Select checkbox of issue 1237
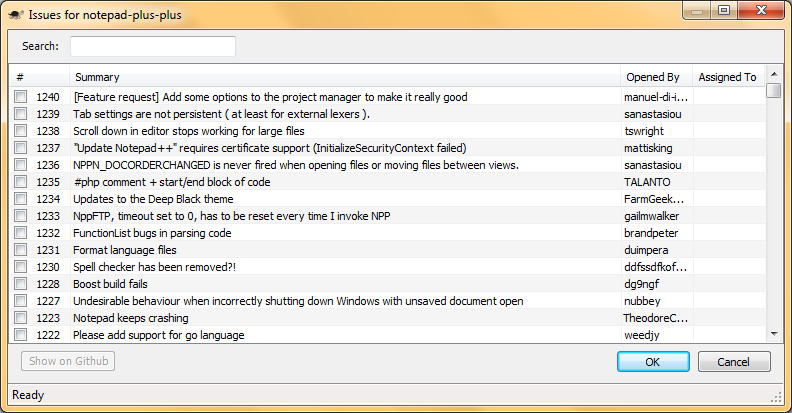Image resolution: width=792 pixels, height=413 pixels. pyautogui.click(x=20, y=147)
